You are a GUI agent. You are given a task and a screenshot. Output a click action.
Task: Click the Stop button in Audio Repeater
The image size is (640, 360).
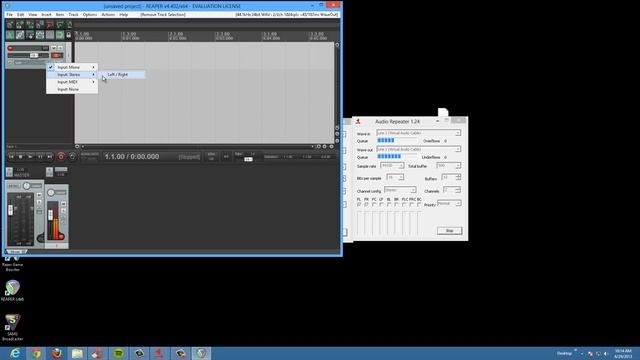point(449,231)
